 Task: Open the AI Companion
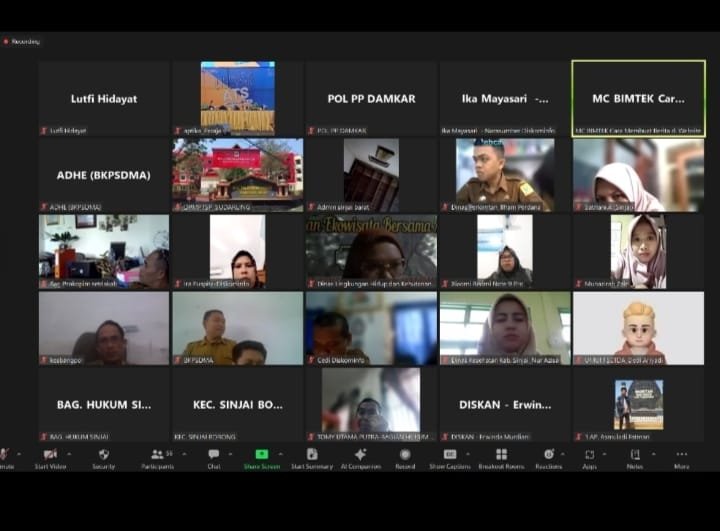[360, 455]
